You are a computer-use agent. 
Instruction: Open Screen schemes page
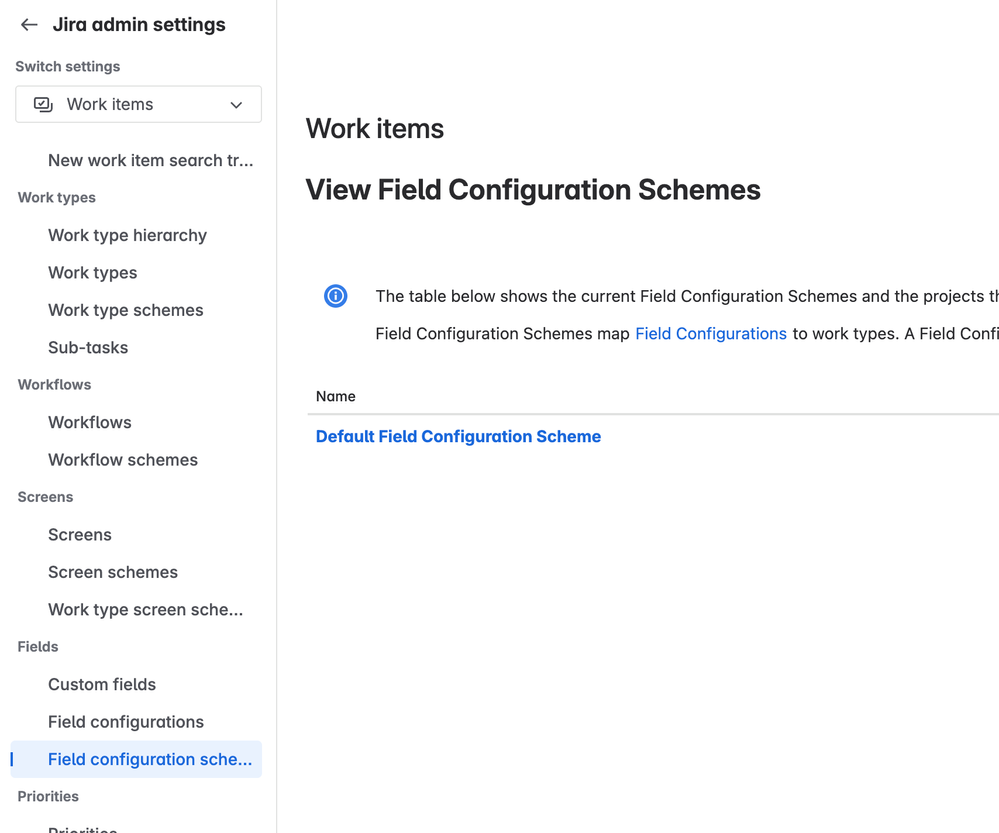(113, 572)
